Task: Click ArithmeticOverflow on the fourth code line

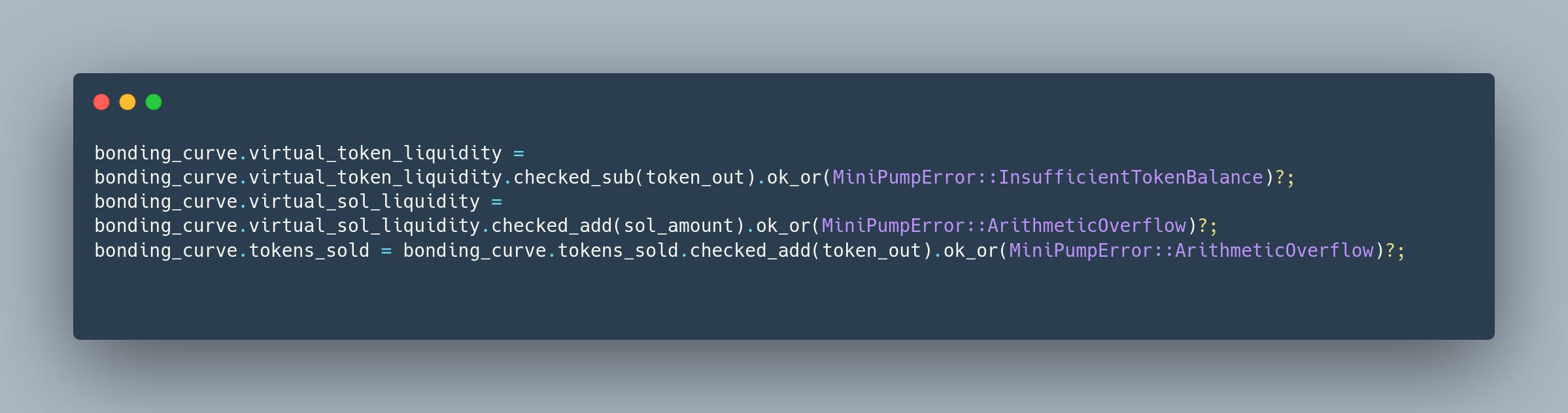Action: click(x=1086, y=225)
